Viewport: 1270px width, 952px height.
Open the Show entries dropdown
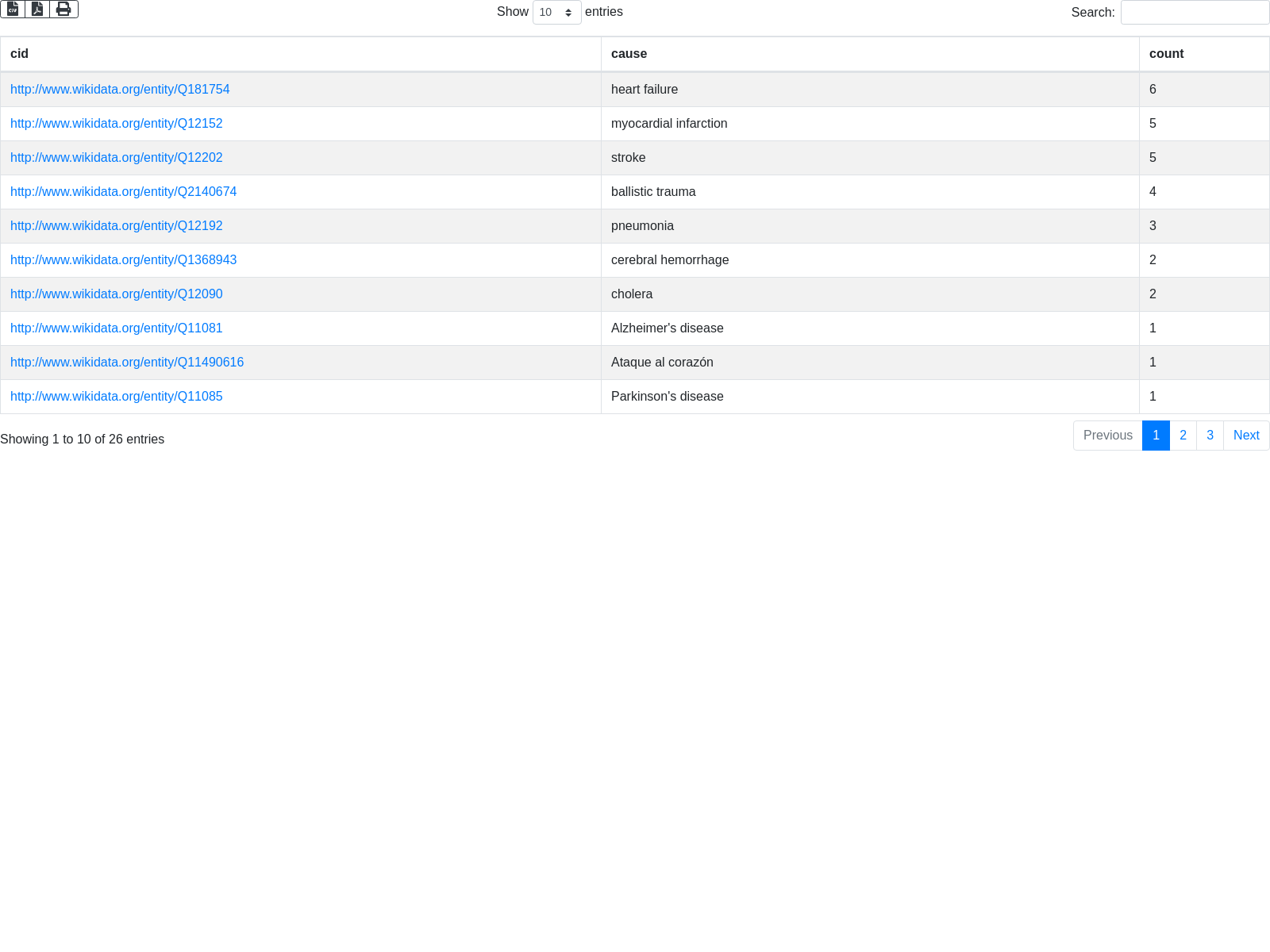pyautogui.click(x=556, y=13)
